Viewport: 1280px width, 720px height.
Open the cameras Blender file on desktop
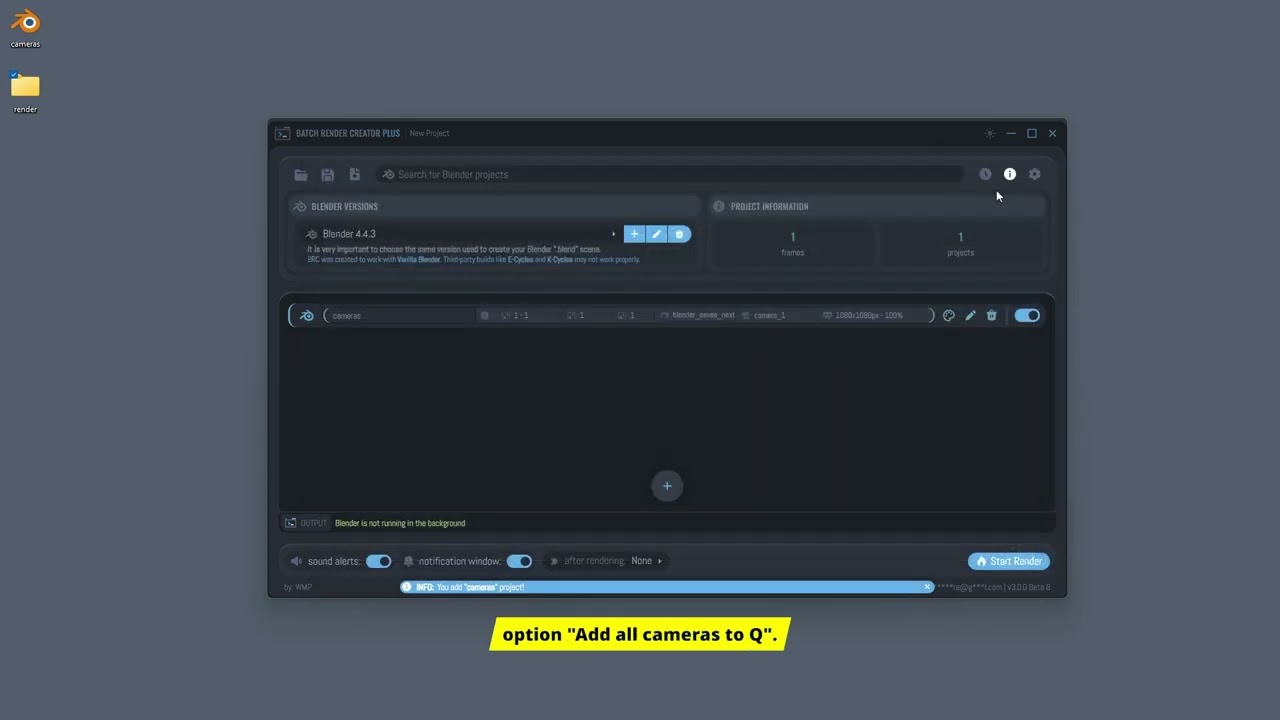pos(26,29)
